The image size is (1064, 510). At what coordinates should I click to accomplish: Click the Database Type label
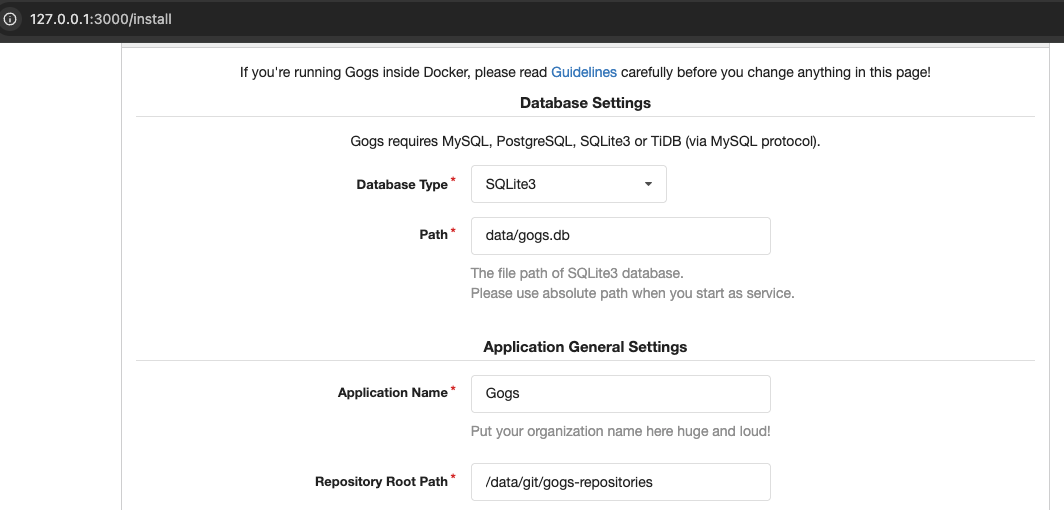[x=402, y=184]
